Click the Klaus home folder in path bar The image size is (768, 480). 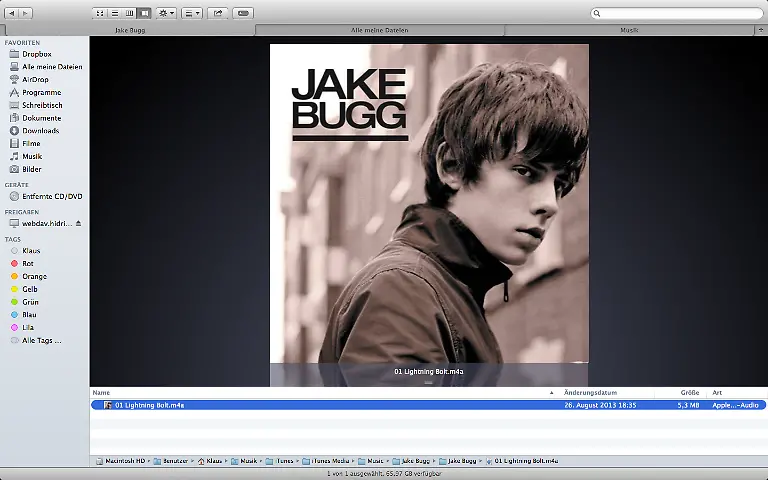coord(210,461)
